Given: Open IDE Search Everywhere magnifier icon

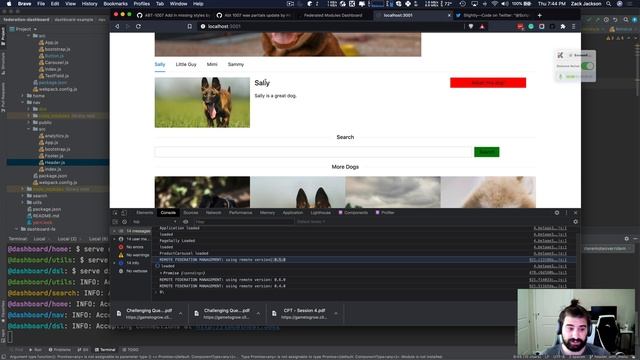Looking at the screenshot, I should [x=626, y=19].
